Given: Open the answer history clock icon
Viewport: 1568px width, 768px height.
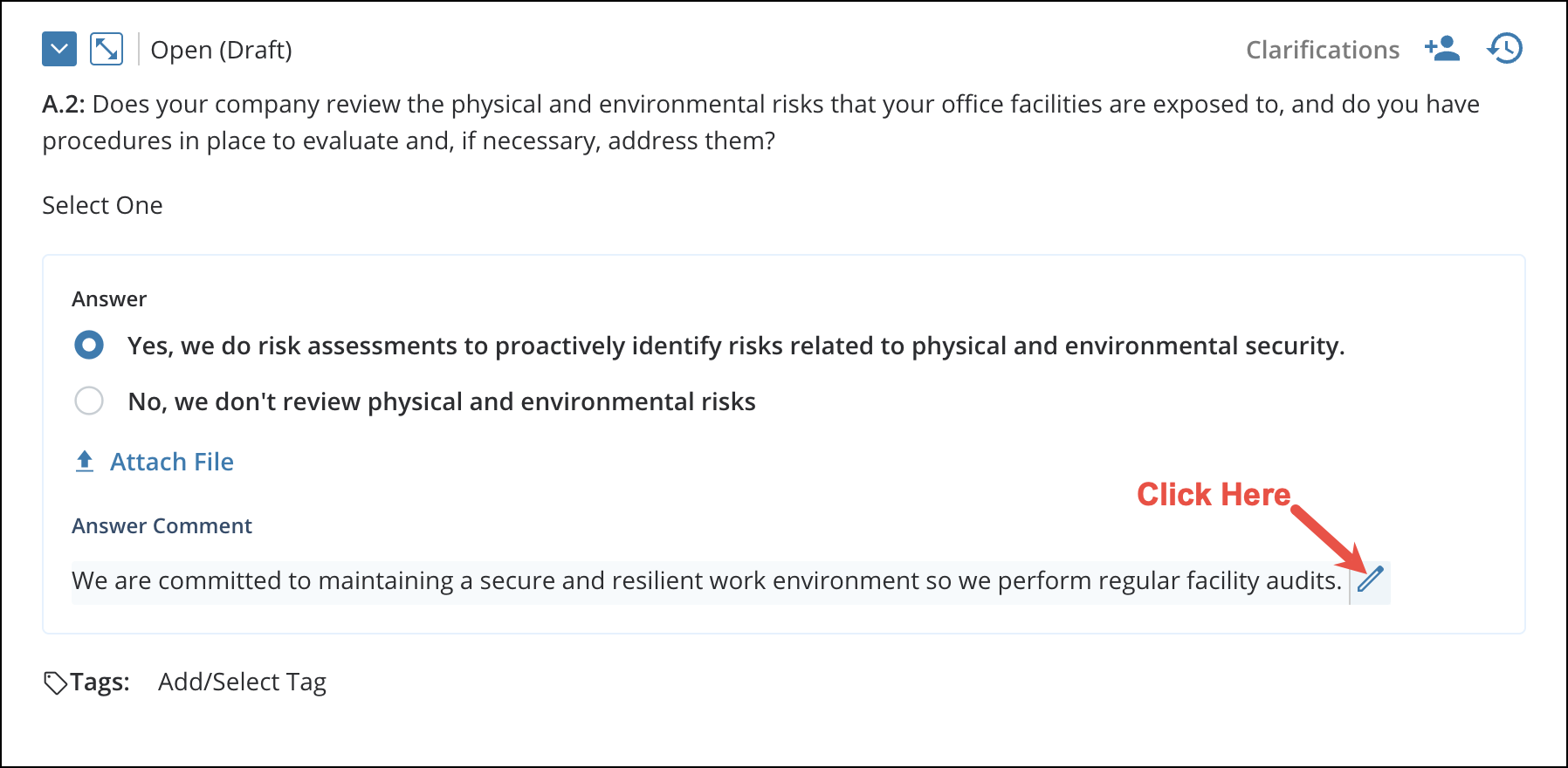Looking at the screenshot, I should click(x=1504, y=49).
